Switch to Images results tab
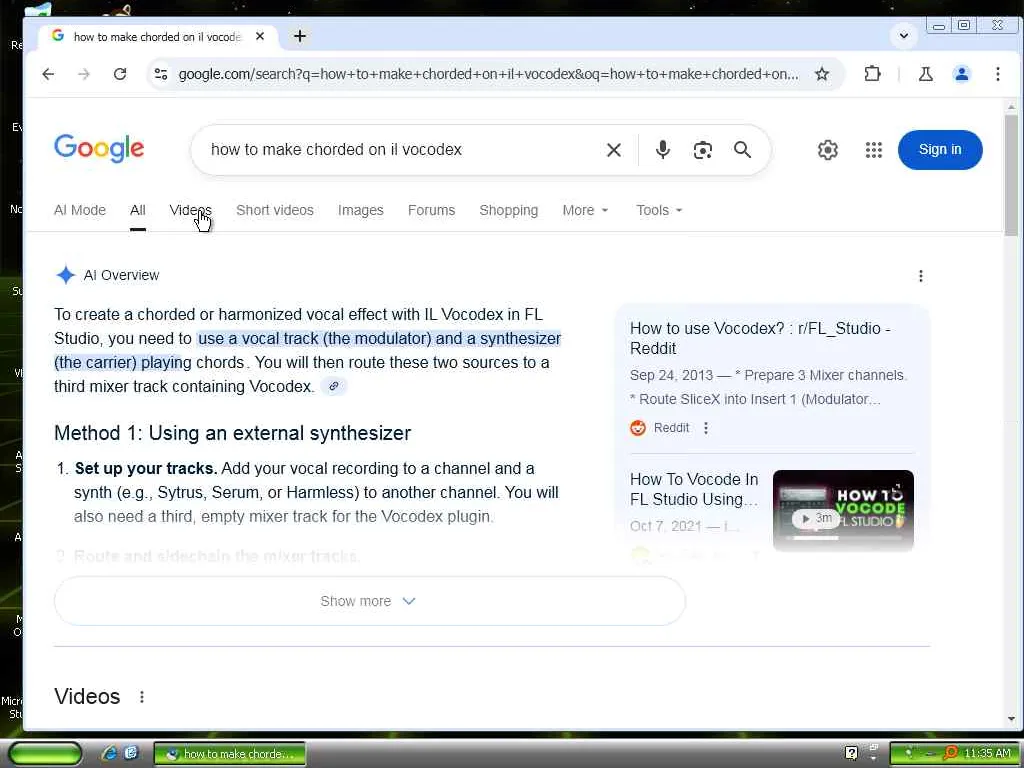This screenshot has width=1024, height=768. (x=360, y=210)
